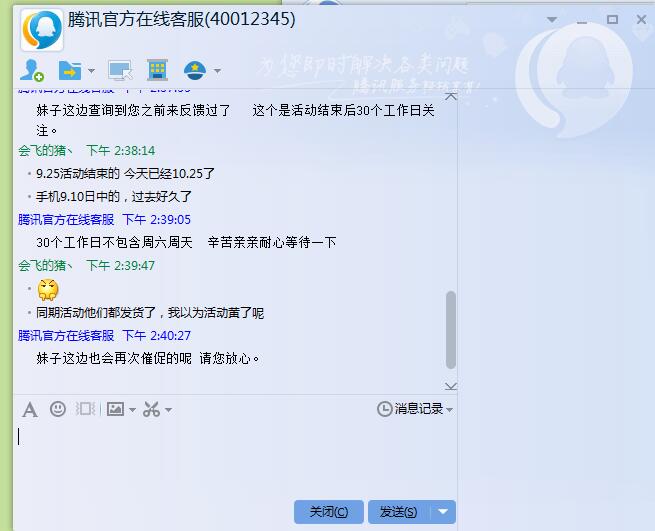
Task: Click the add friend icon
Action: pyautogui.click(x=32, y=70)
